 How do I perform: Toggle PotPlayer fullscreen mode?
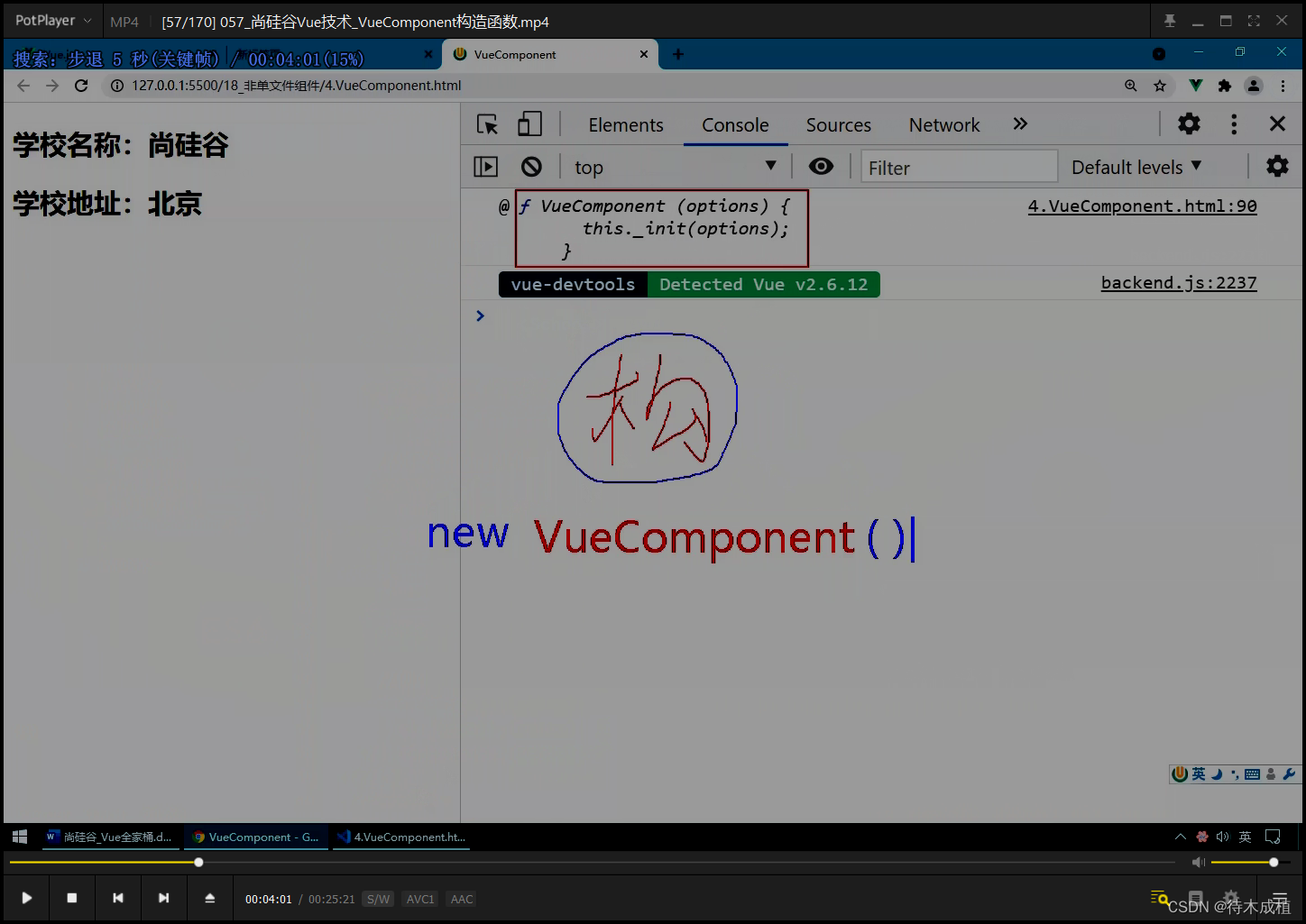(x=1254, y=21)
